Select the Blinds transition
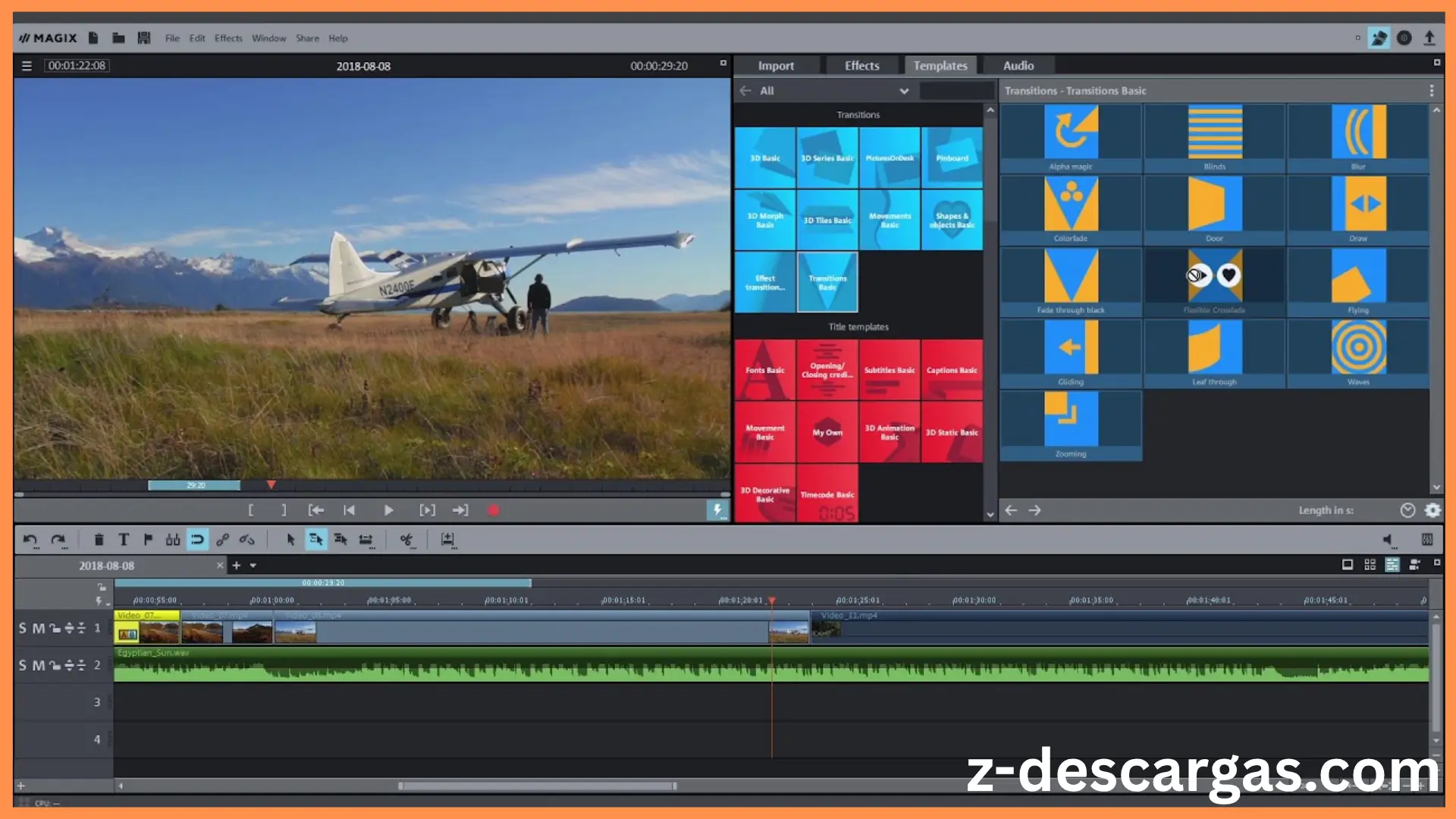This screenshot has width=1456, height=819. [x=1215, y=139]
